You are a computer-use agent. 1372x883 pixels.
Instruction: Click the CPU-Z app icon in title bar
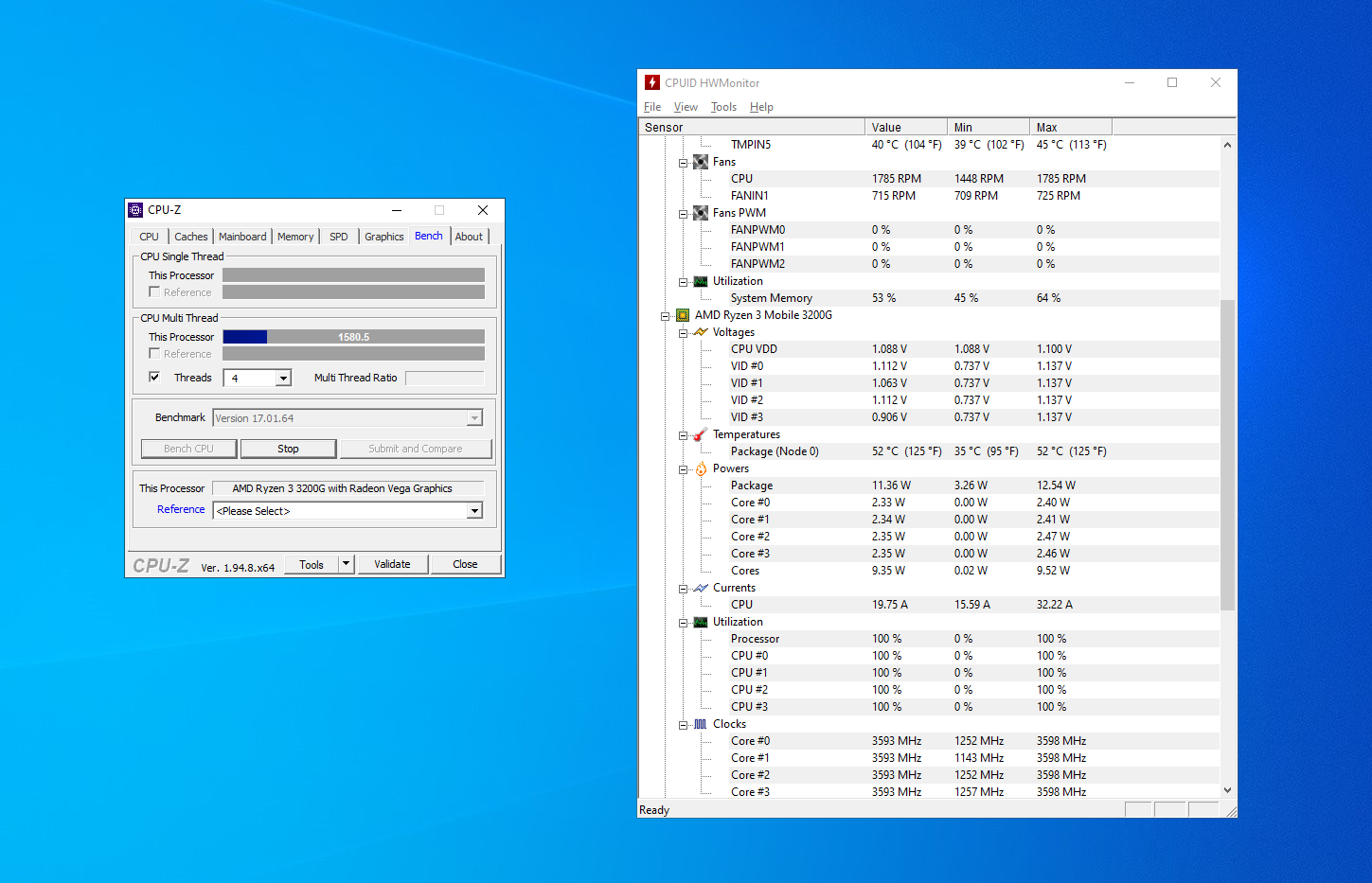pyautogui.click(x=135, y=210)
